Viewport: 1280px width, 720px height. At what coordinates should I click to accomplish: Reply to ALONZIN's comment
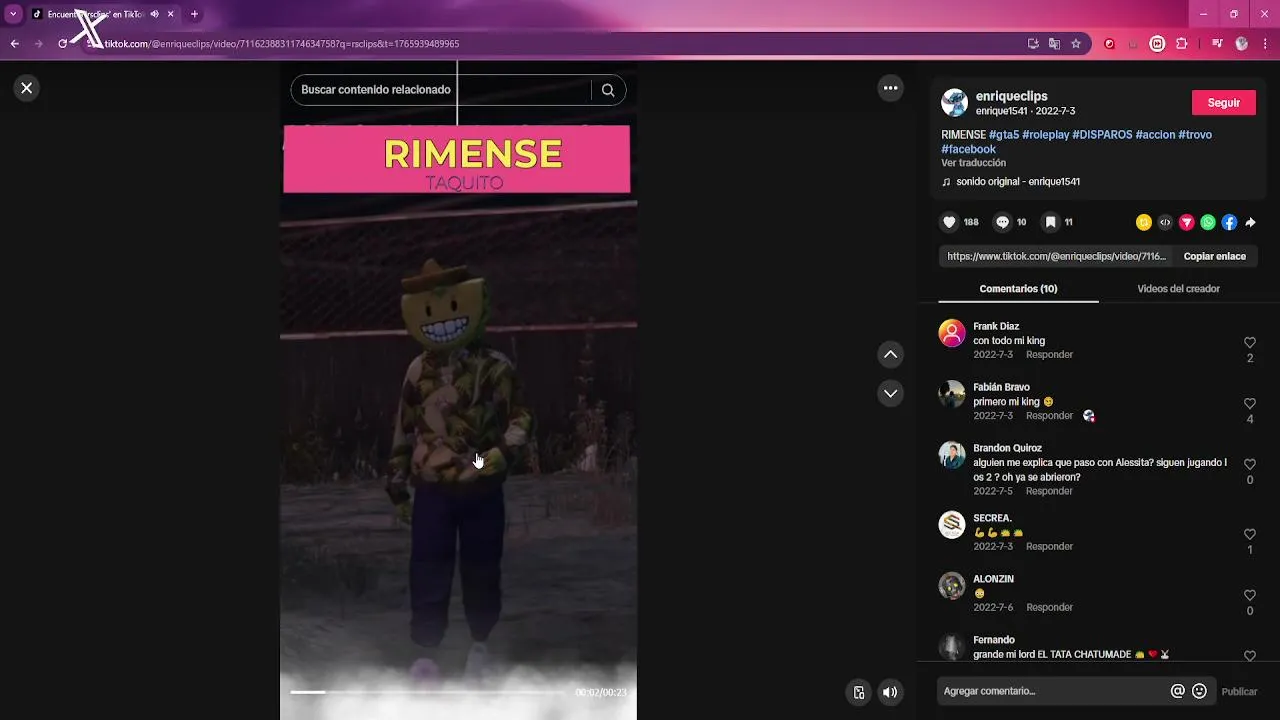[x=1049, y=608]
